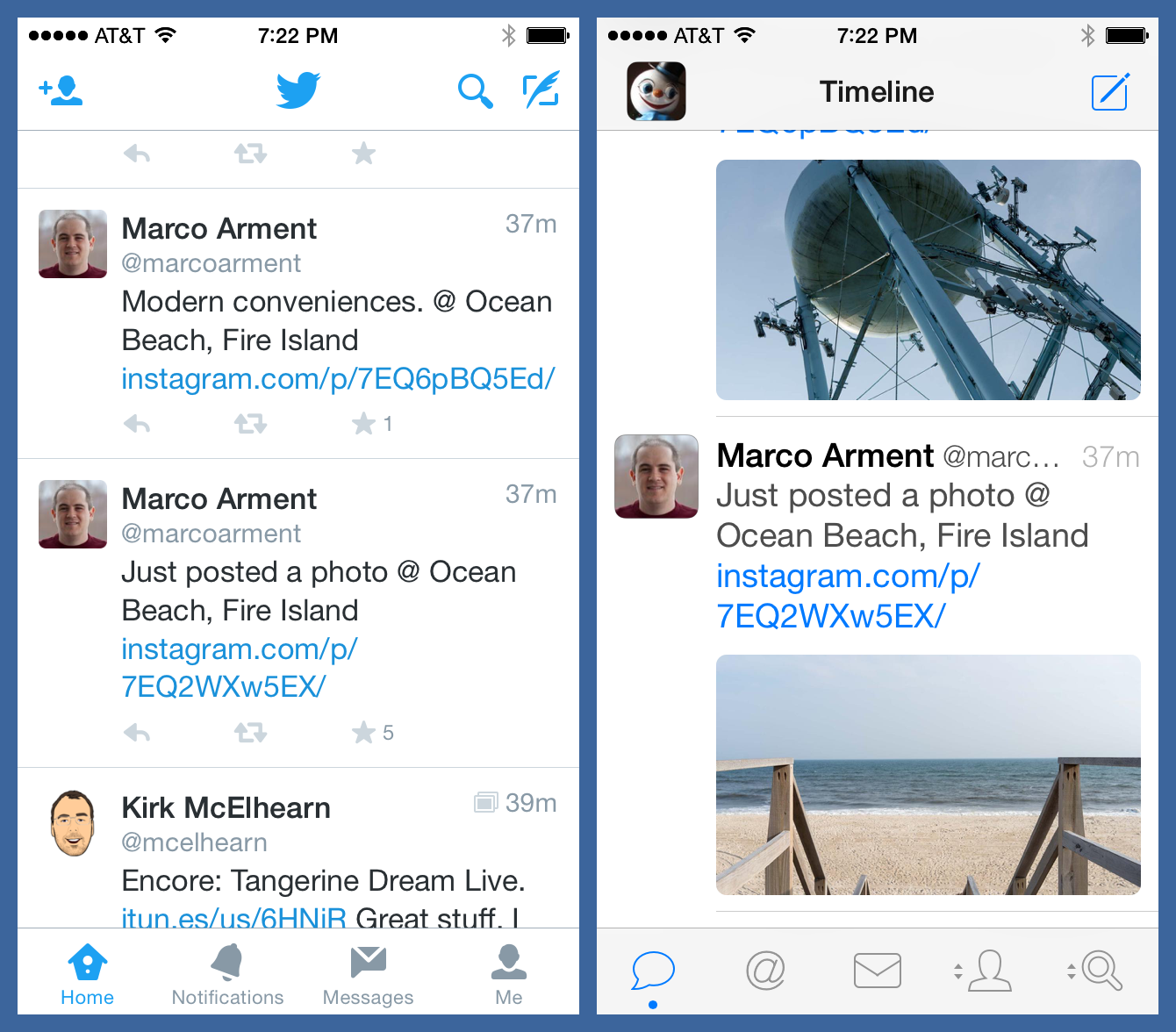
Task: Compose a new tweet with feather icon
Action: pyautogui.click(x=541, y=90)
